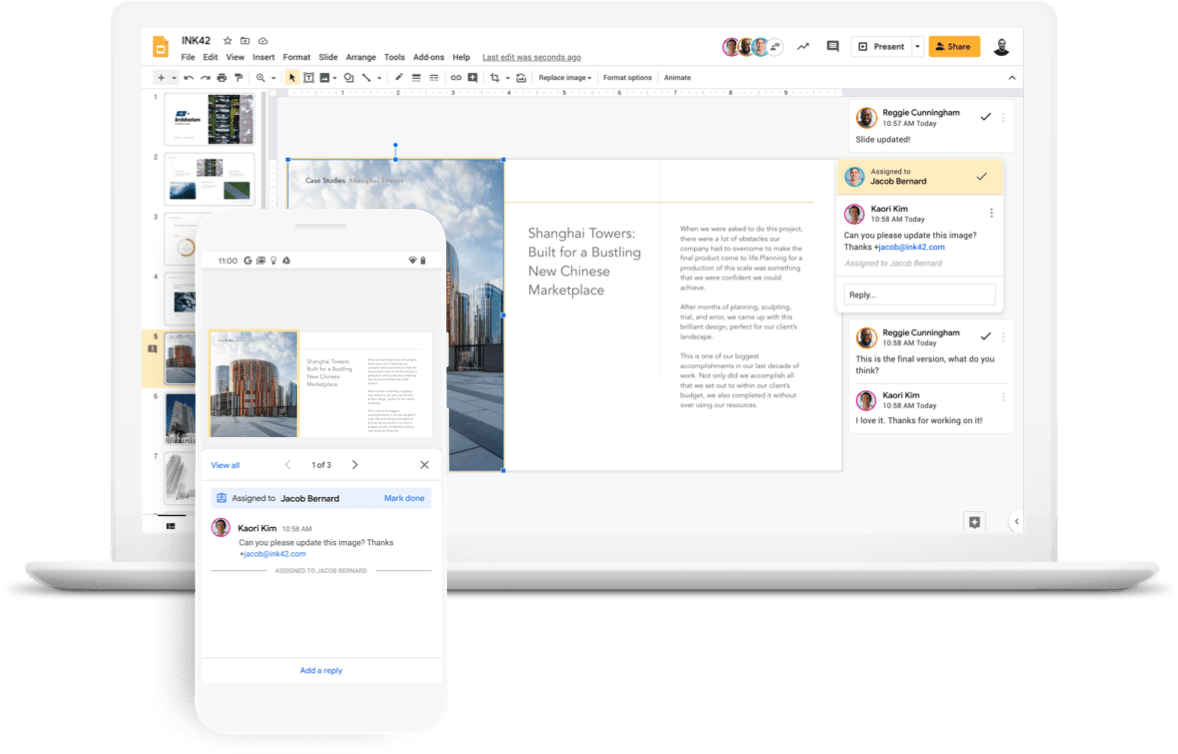This screenshot has width=1178, height=754.
Task: Click the reset image icon
Action: point(521,77)
